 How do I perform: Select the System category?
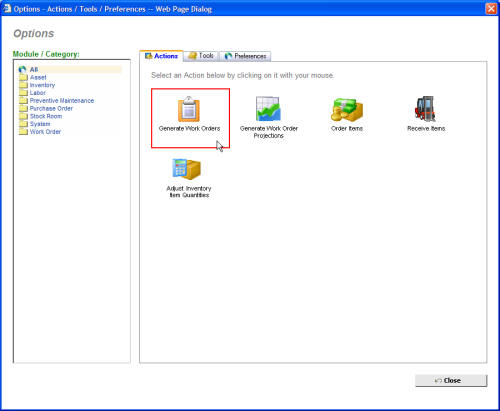pyautogui.click(x=40, y=124)
